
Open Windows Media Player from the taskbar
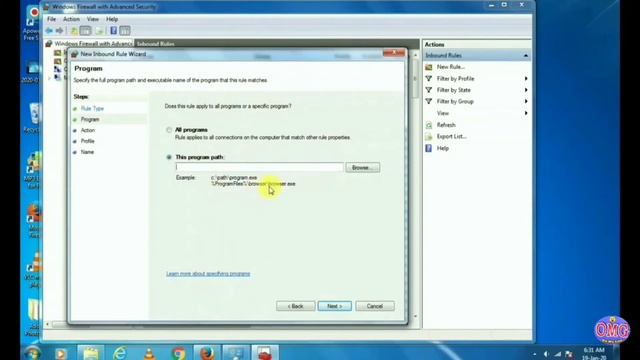(60, 353)
